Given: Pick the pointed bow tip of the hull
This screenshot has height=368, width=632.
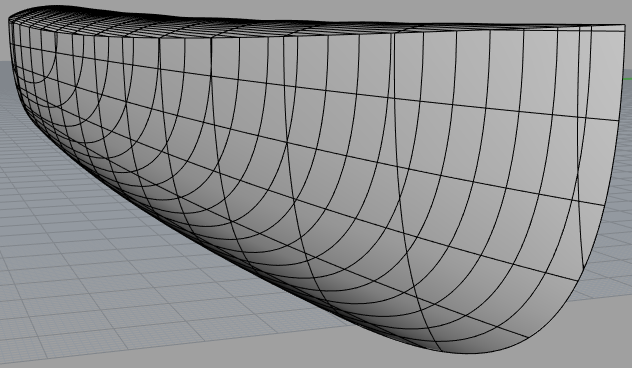Looking at the screenshot, I should (11, 19).
